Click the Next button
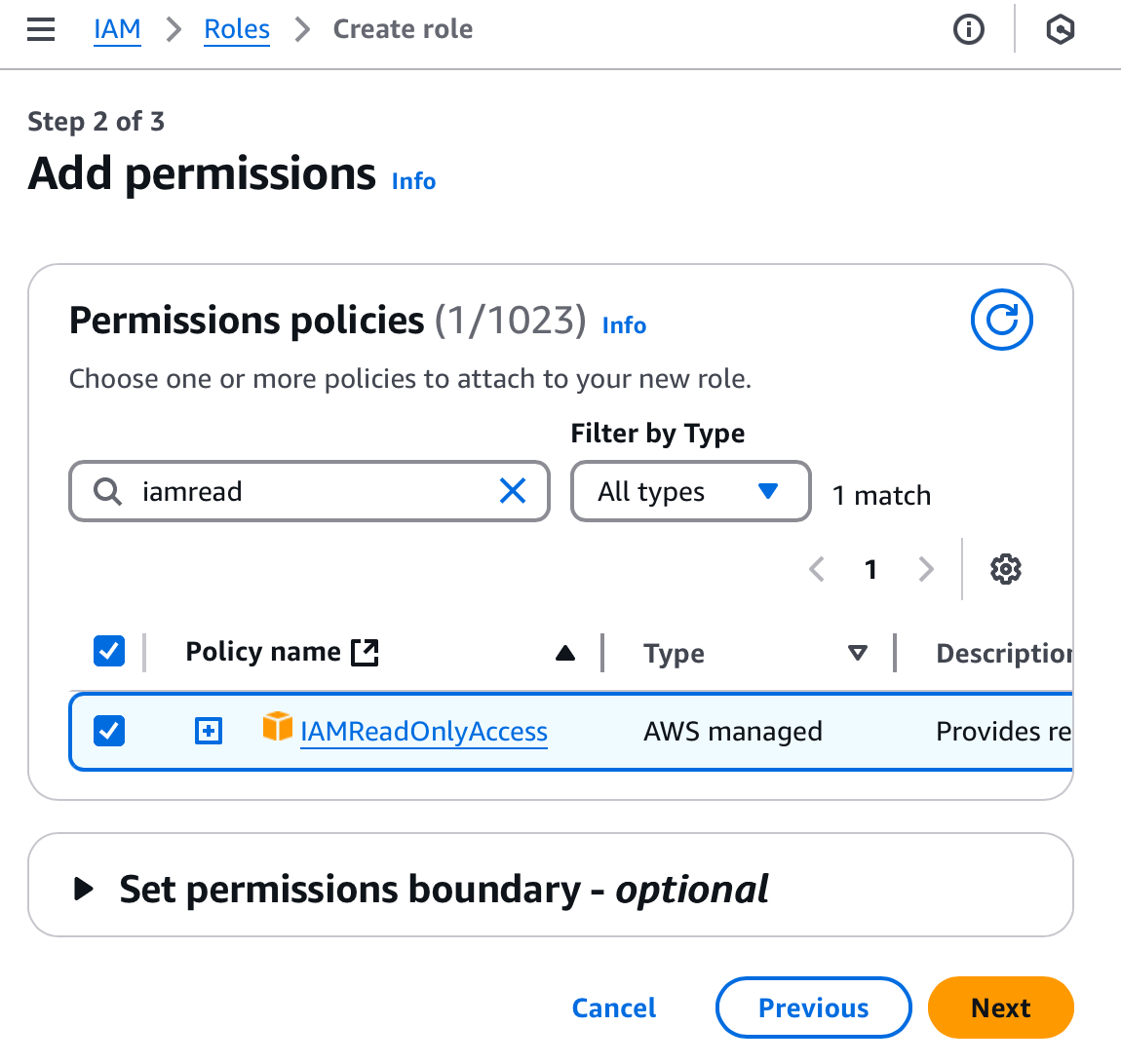Screen dimensions: 1121x1064 click(1000, 1007)
